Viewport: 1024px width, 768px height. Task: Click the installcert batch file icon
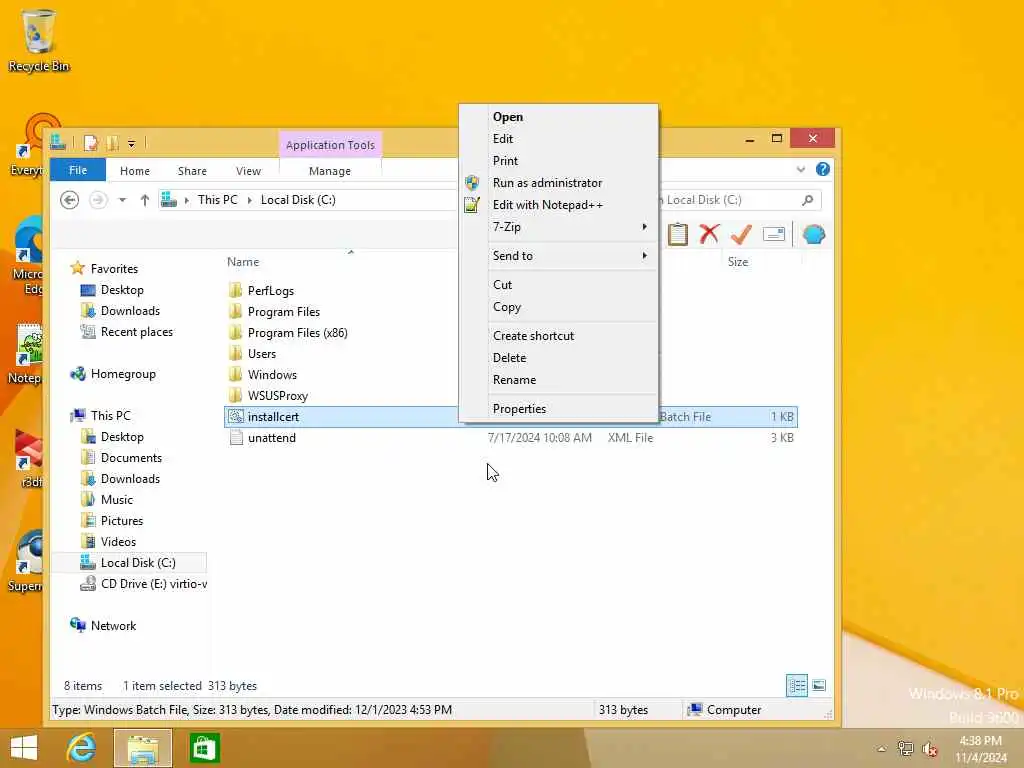(236, 417)
